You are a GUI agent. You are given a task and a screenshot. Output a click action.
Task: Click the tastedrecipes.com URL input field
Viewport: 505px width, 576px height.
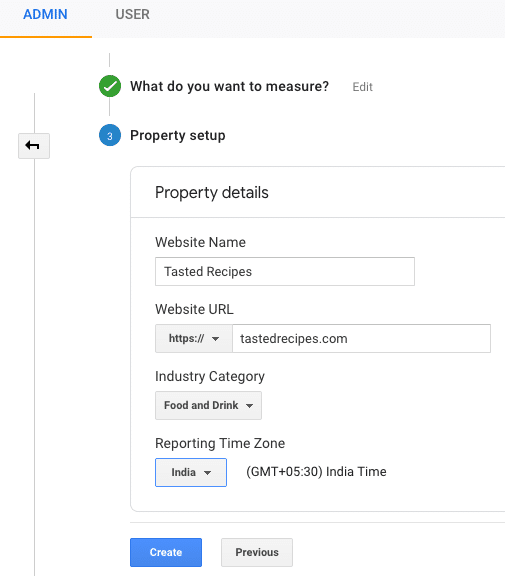point(362,338)
